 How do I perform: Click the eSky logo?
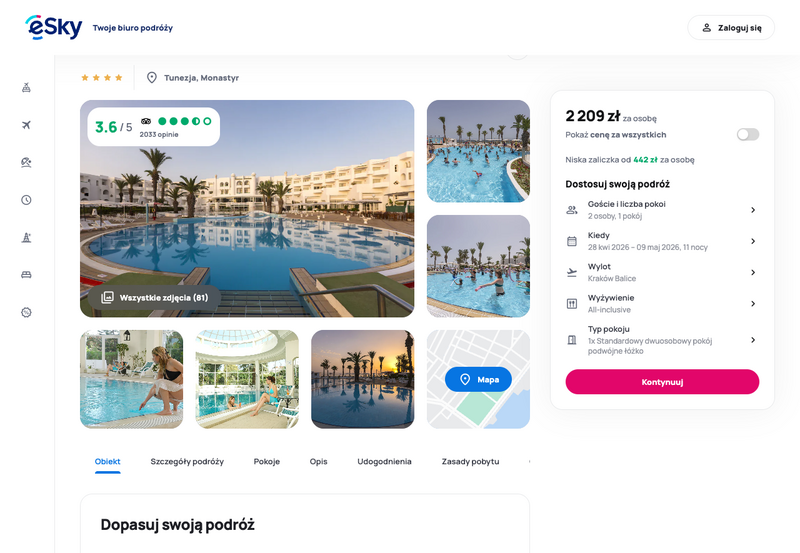pos(54,27)
